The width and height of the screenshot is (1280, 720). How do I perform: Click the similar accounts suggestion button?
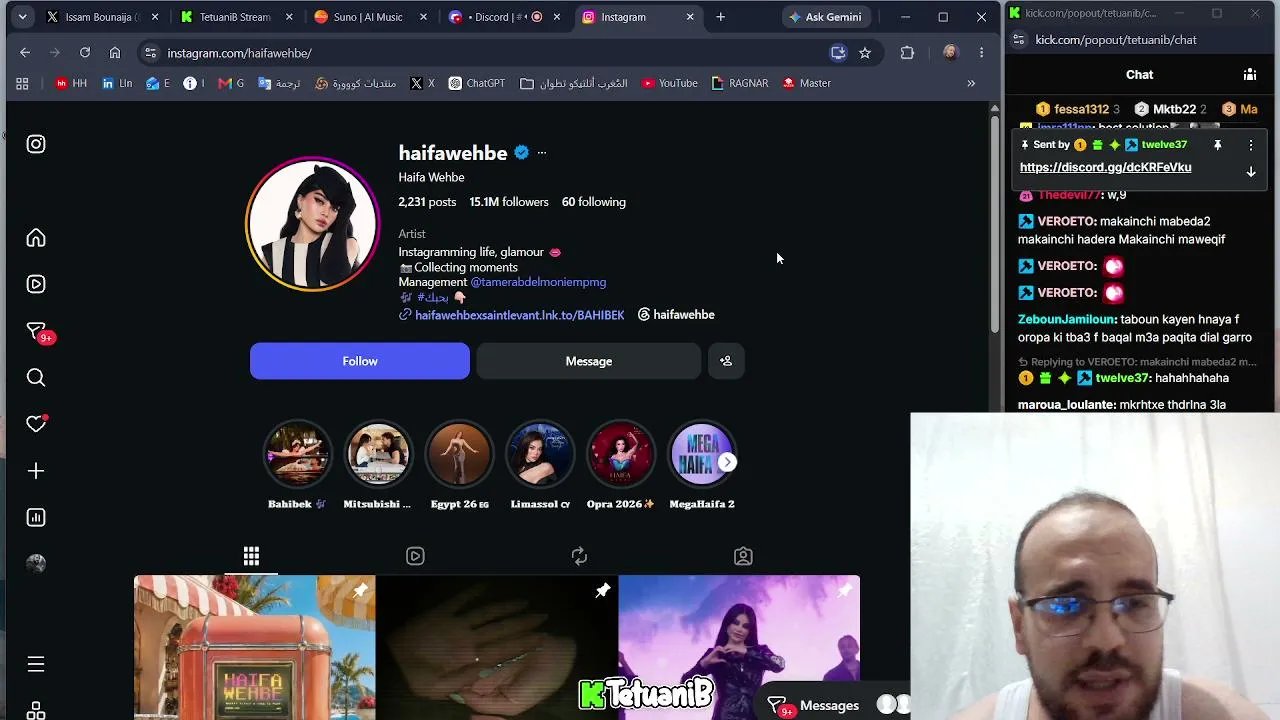point(726,361)
